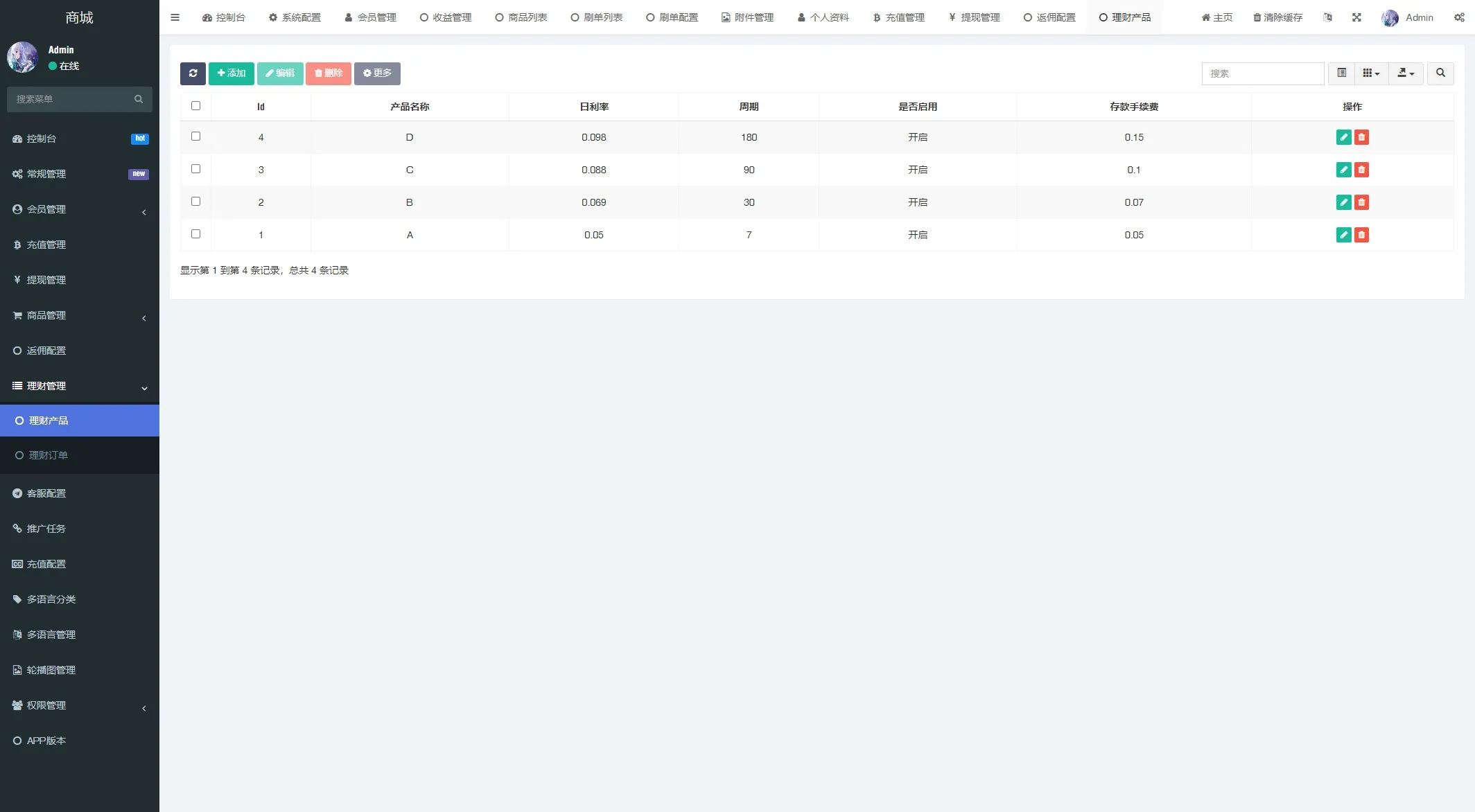Click the red delete icon for product C

pyautogui.click(x=1361, y=170)
